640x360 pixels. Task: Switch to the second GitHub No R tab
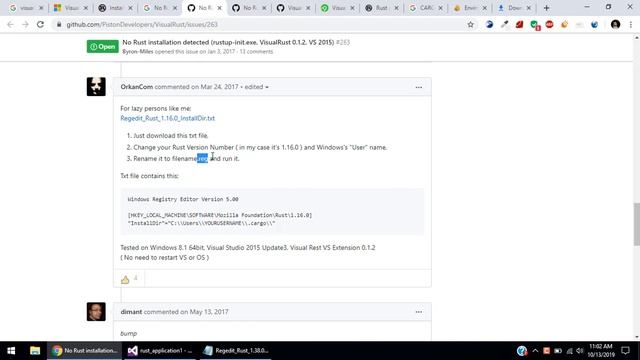249,8
